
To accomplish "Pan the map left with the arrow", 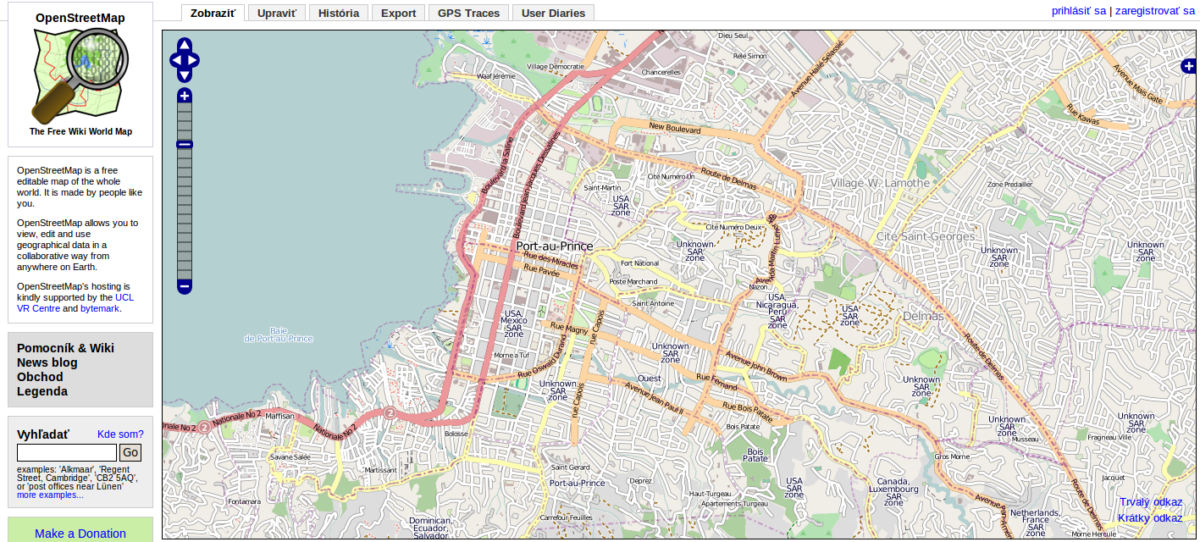I will [x=175, y=60].
